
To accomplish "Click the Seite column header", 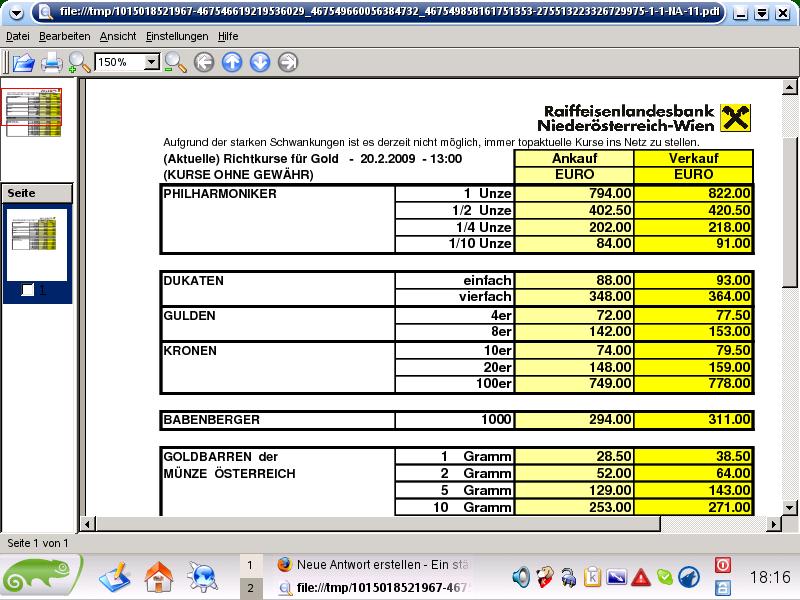I will coord(36,192).
